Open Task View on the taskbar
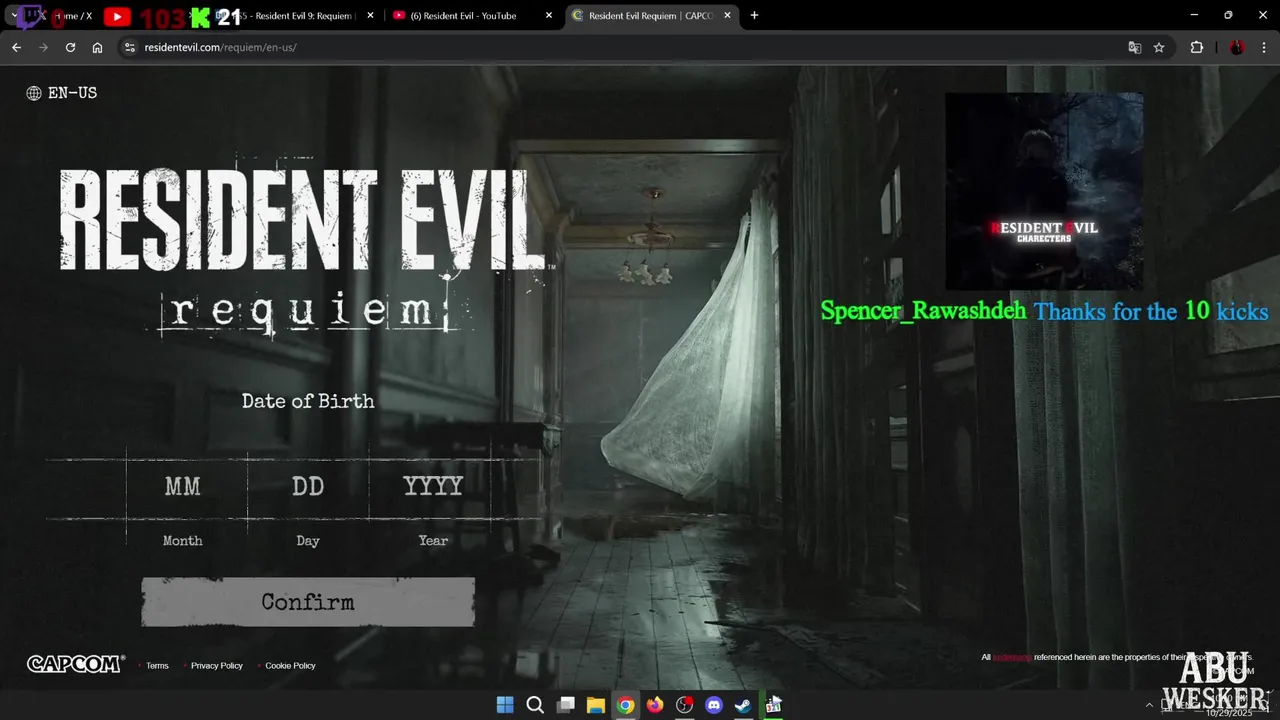This screenshot has width=1280, height=720. [566, 705]
